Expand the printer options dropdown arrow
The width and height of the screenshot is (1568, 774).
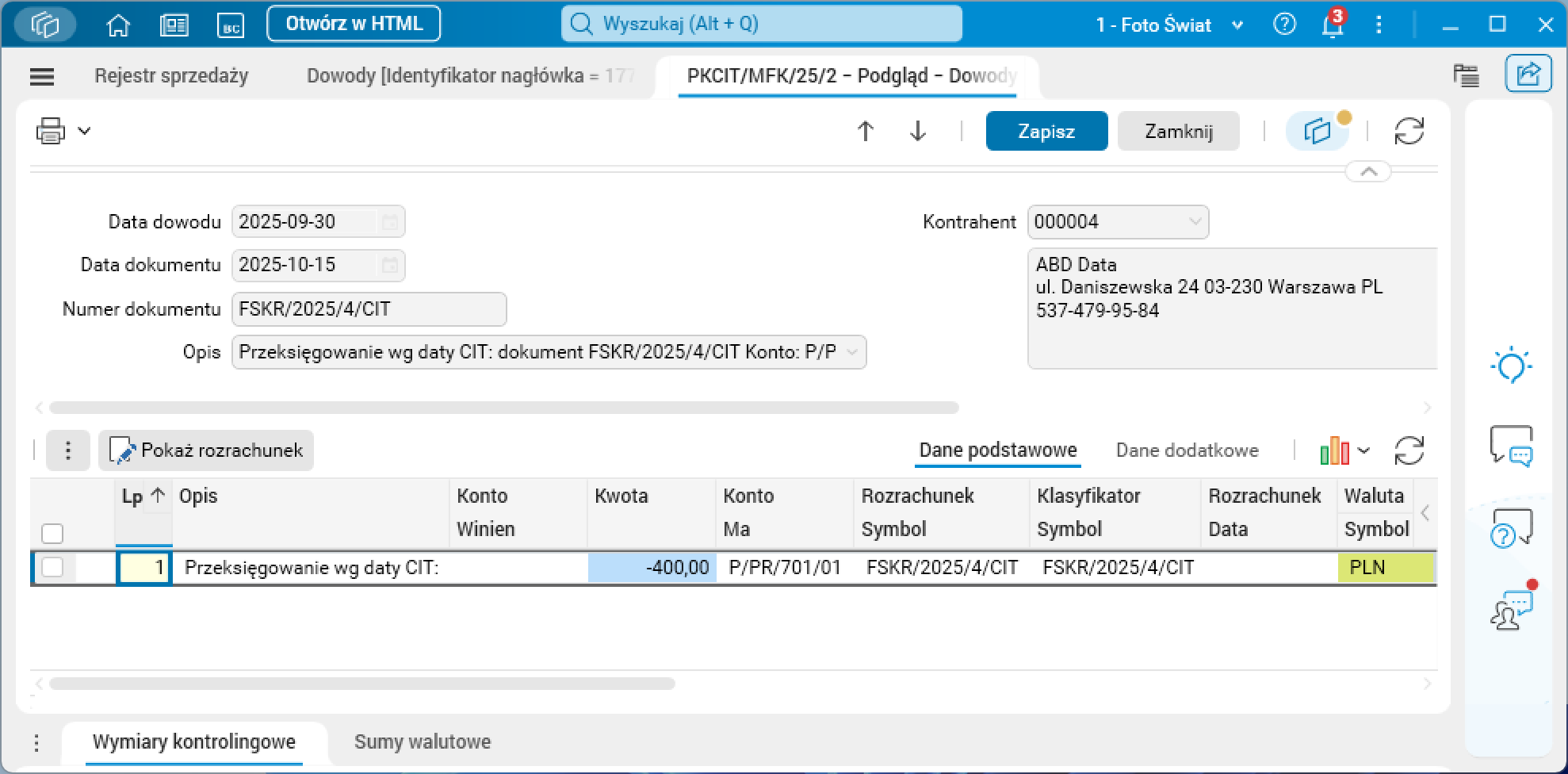click(x=84, y=131)
